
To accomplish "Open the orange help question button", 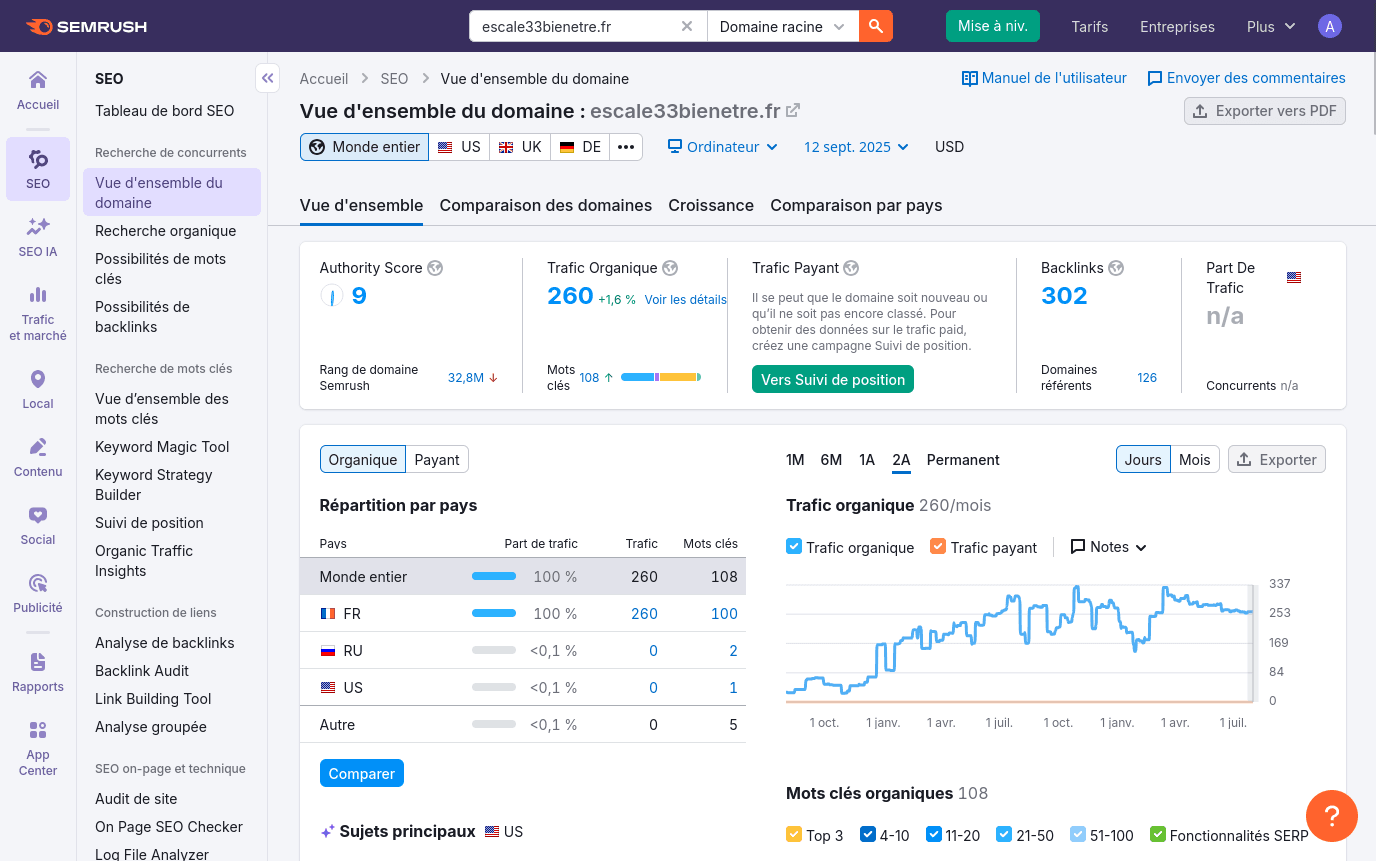I will [1331, 816].
